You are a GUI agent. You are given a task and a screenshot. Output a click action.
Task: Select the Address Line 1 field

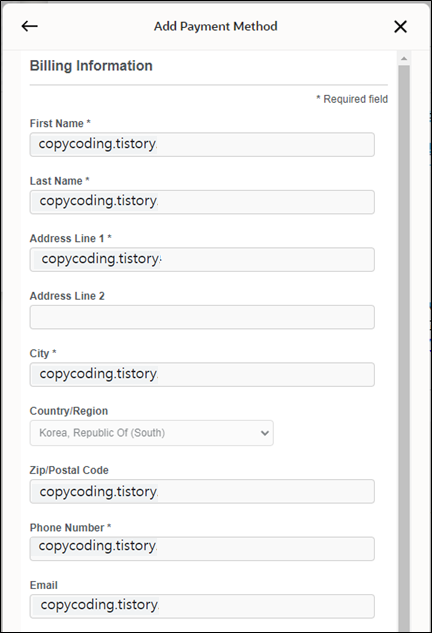pos(202,260)
